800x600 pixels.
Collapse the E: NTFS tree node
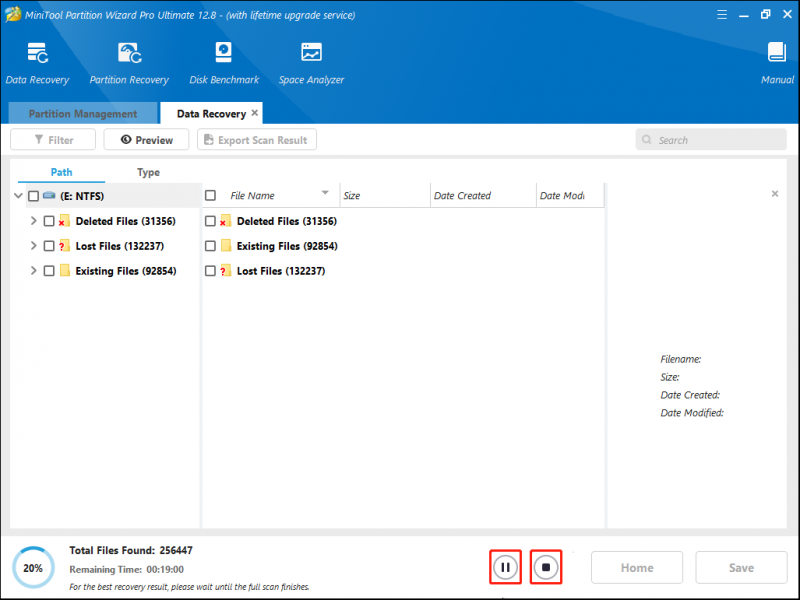[x=18, y=195]
